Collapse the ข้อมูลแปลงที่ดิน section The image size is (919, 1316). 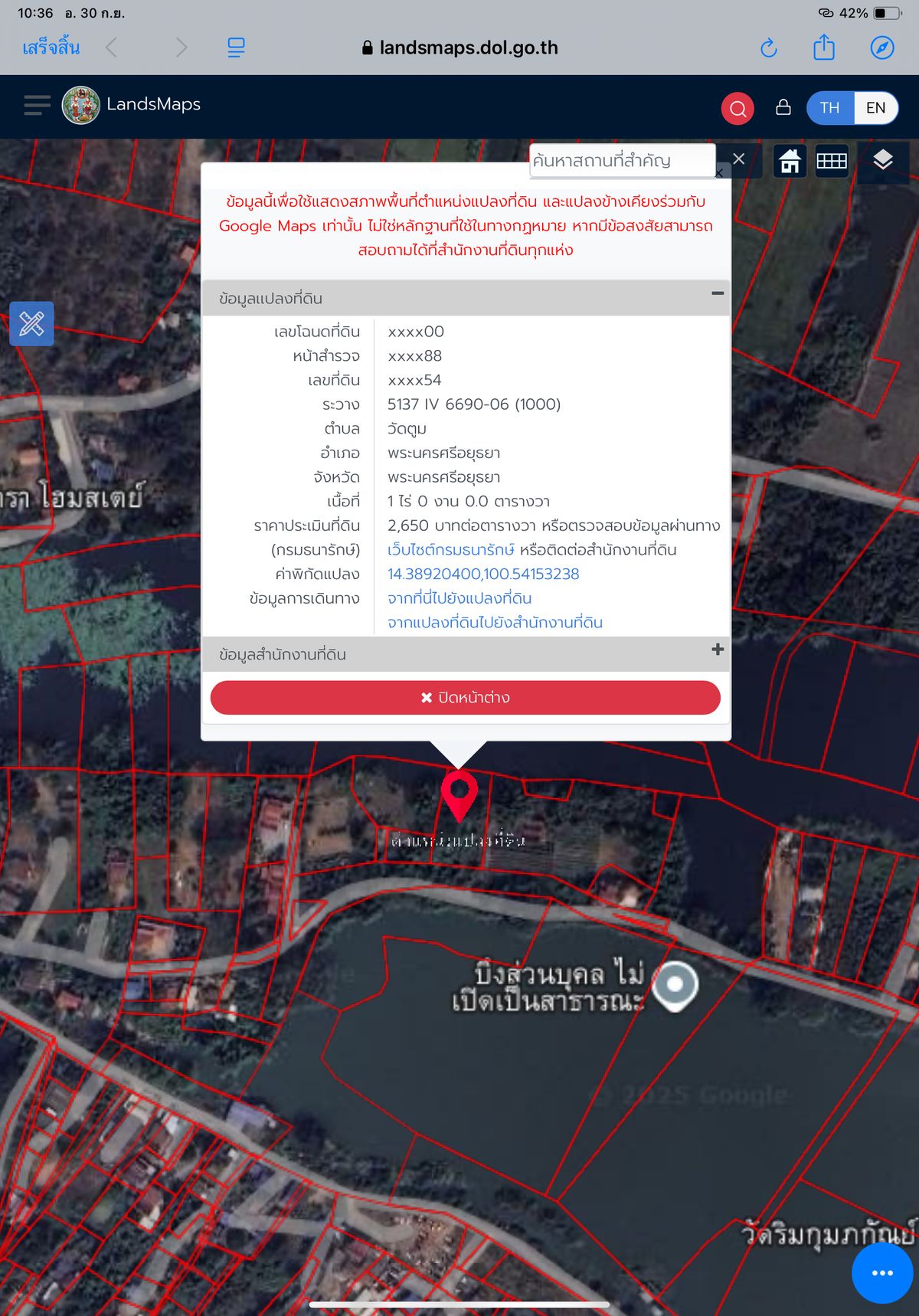(718, 293)
